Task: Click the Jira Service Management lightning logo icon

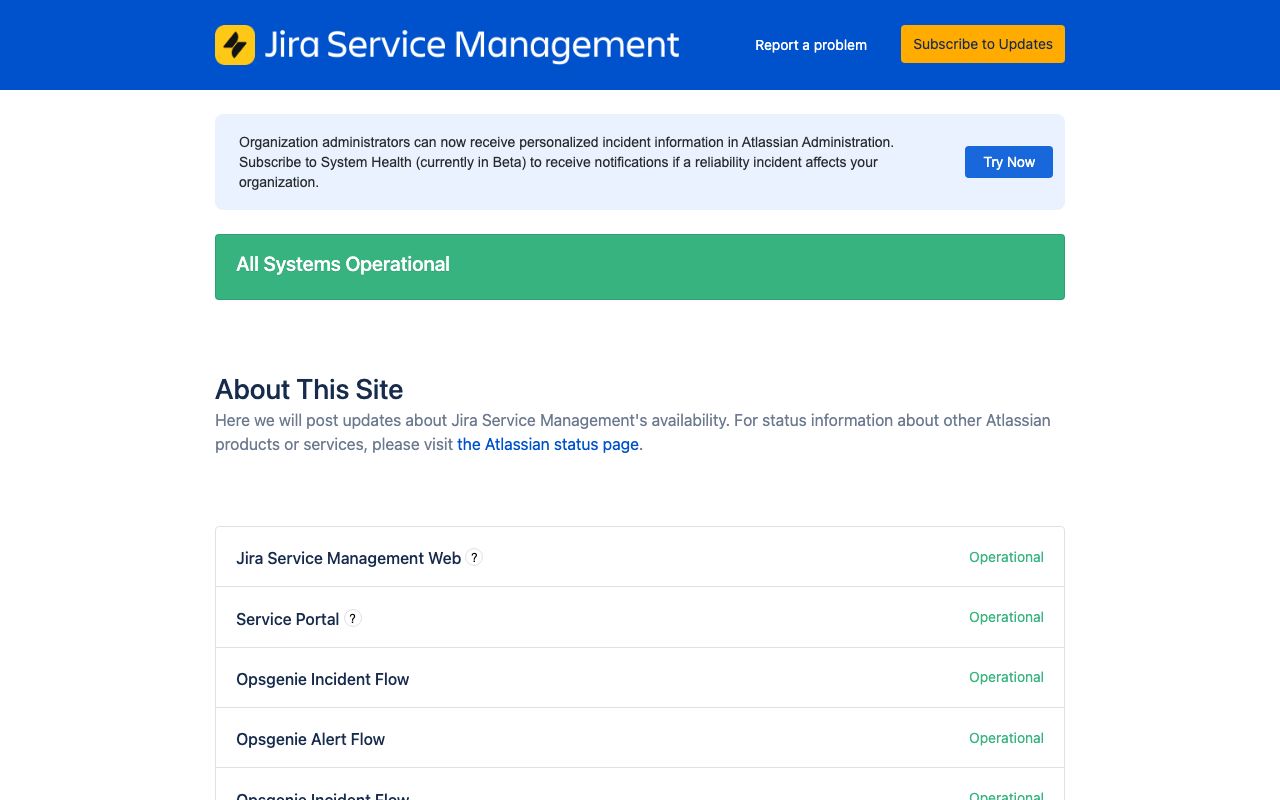Action: [x=235, y=45]
